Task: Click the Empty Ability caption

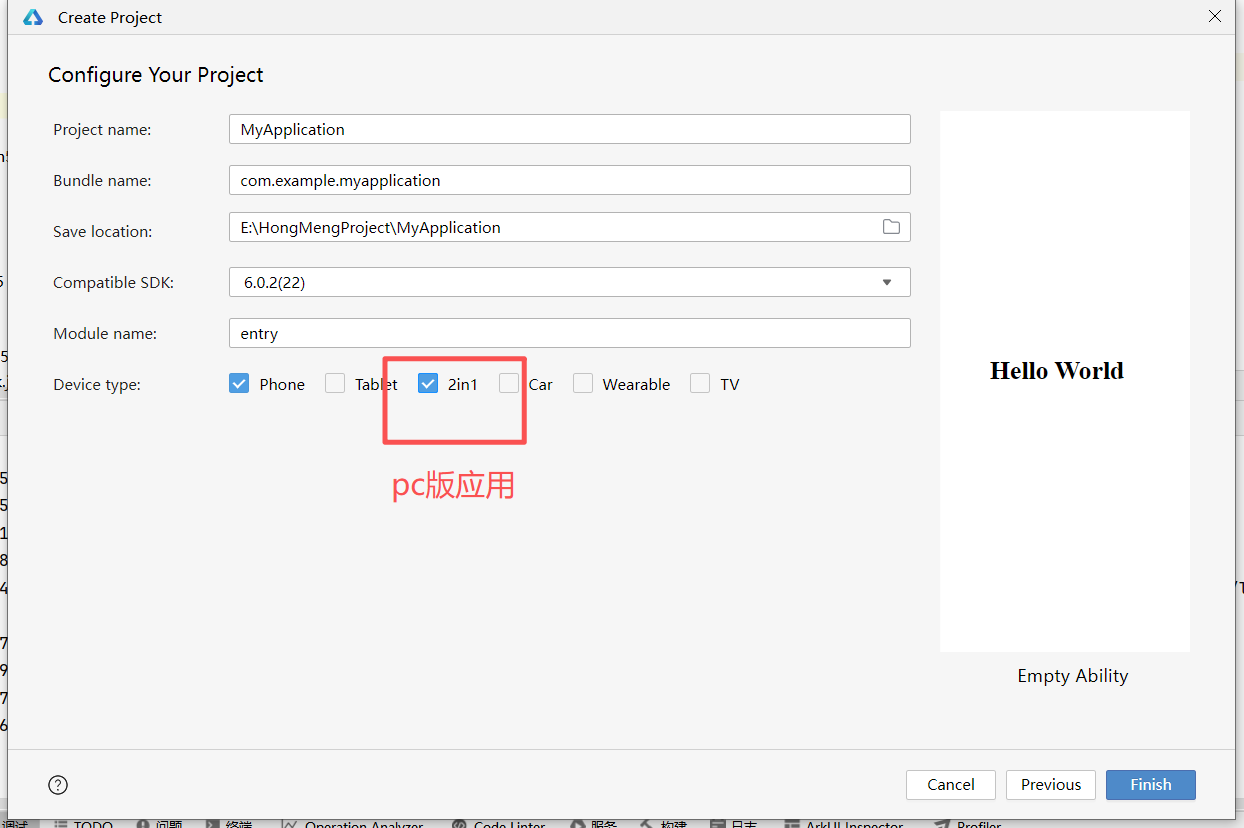Action: click(1073, 676)
